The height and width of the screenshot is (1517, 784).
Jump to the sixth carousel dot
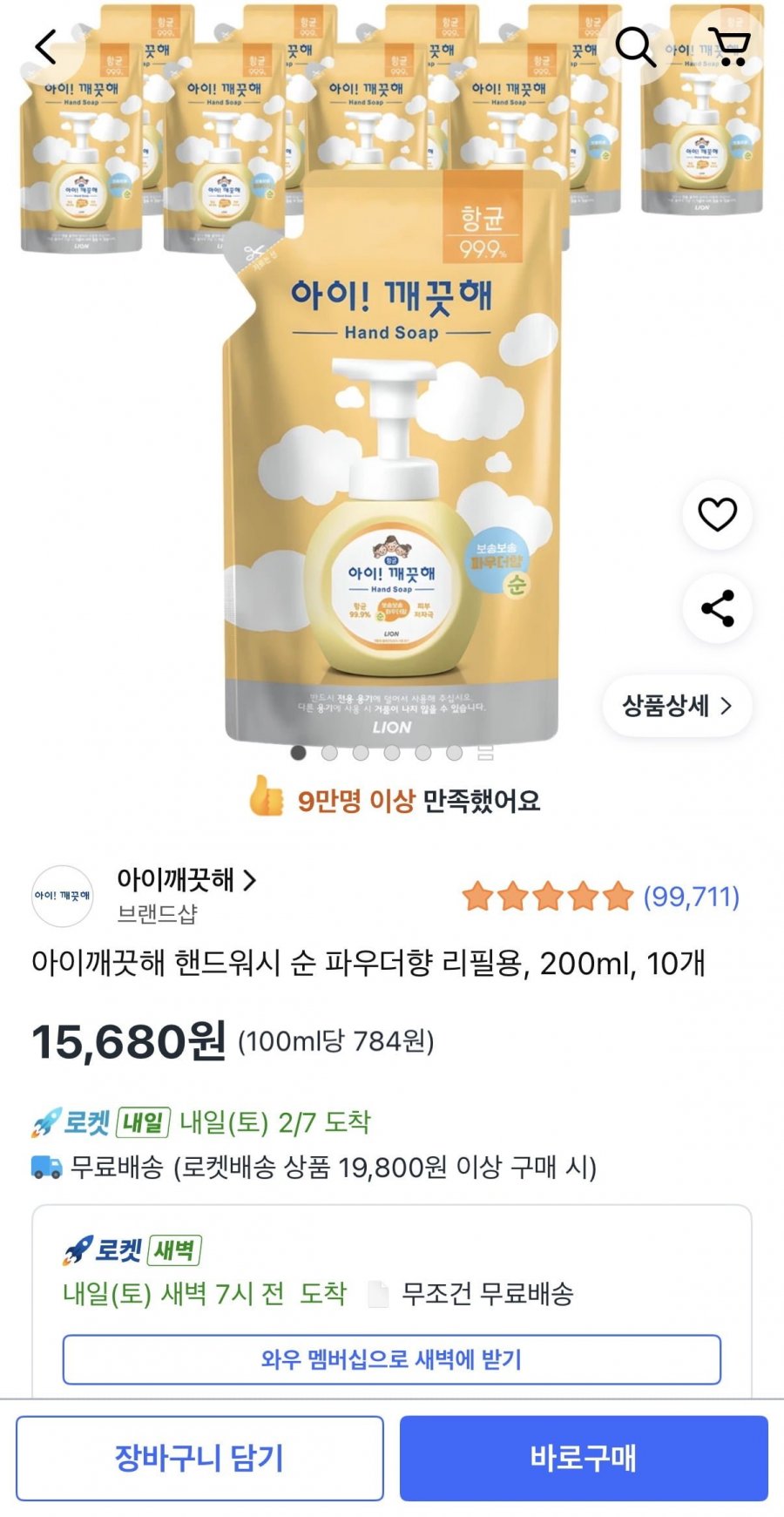click(454, 753)
